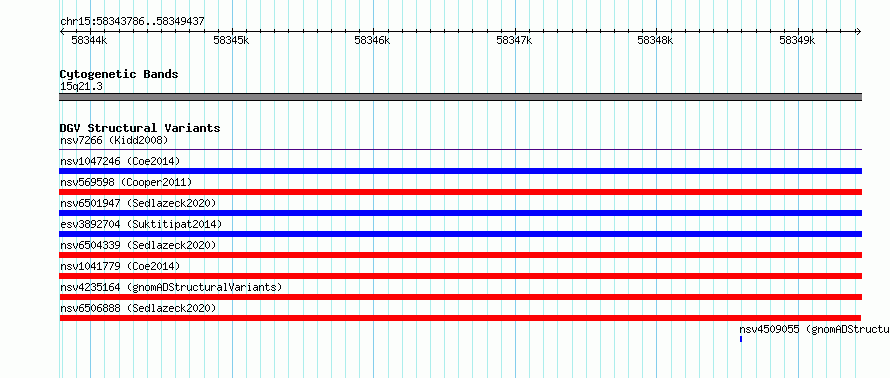Viewport: 890px width, 378px height.
Task: Click the nsv6506888 (Sedlazeck2020) variant label
Action: coord(138,308)
